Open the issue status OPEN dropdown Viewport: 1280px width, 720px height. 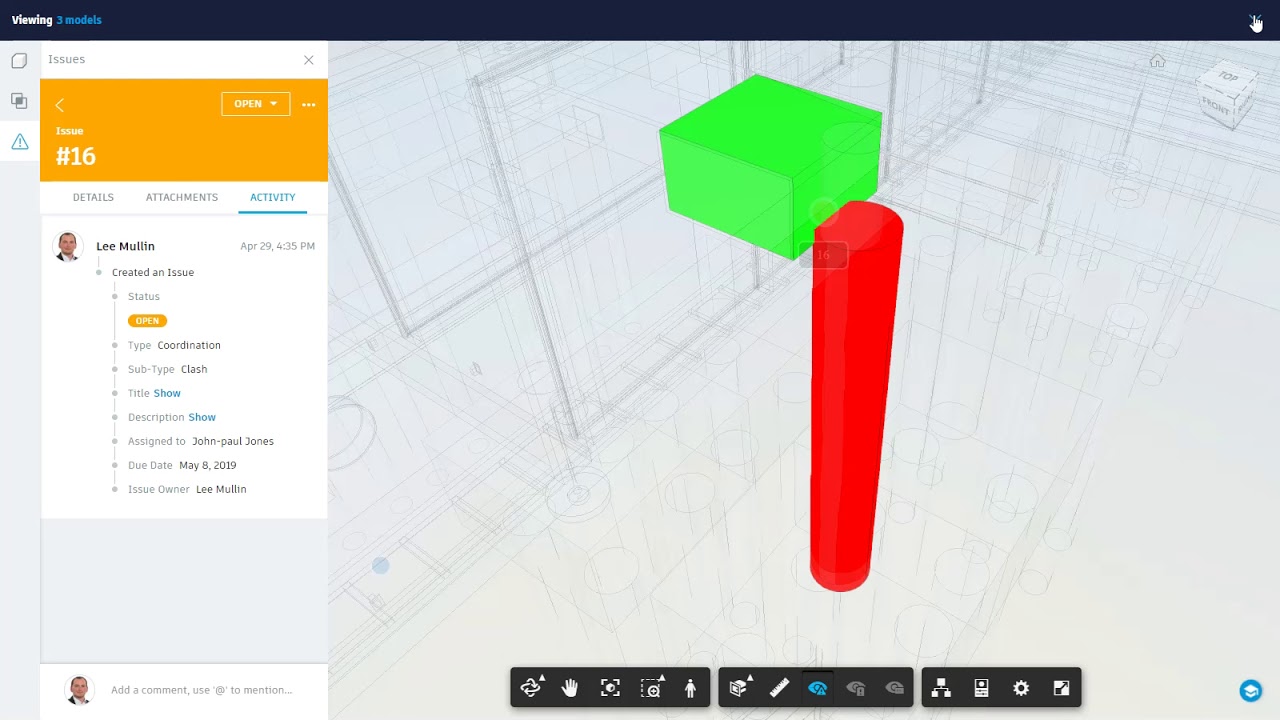[256, 104]
